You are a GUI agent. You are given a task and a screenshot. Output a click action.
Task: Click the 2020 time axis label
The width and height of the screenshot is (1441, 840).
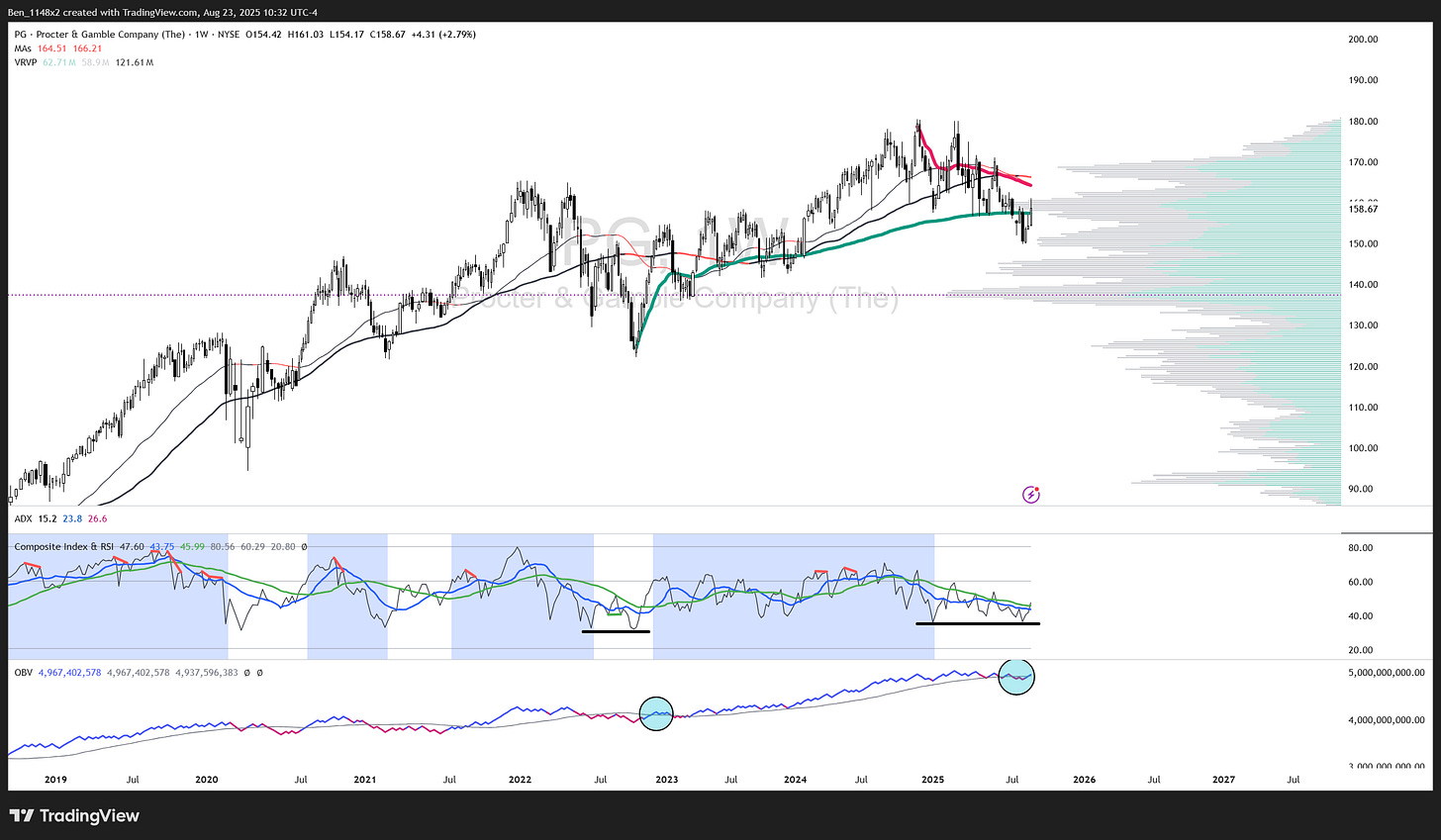pos(206,780)
